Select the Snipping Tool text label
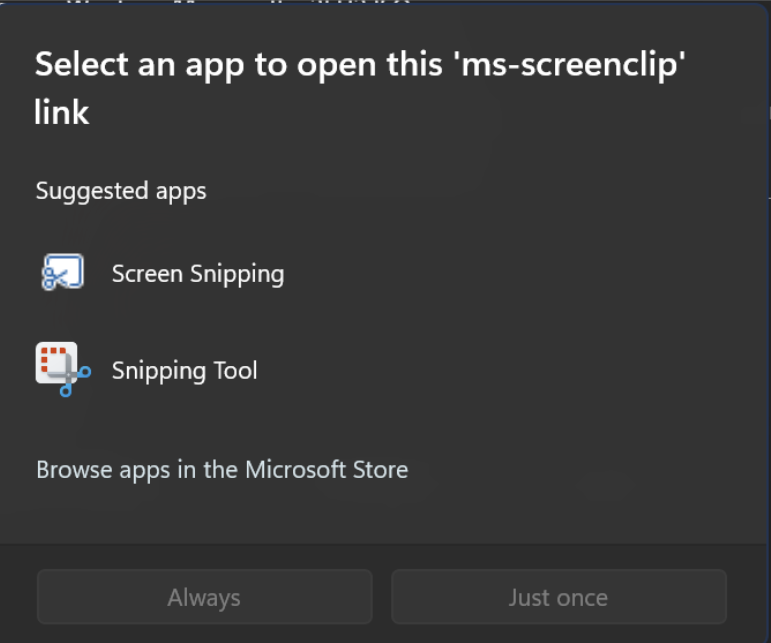 (184, 371)
